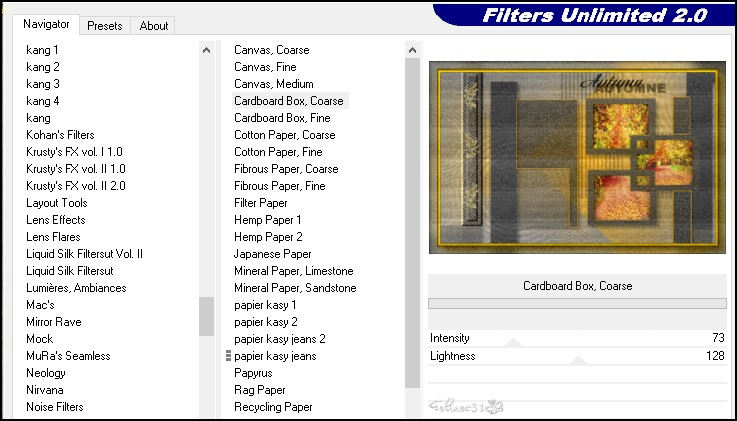Select 'papier kasy 1' effect

pyautogui.click(x=265, y=305)
